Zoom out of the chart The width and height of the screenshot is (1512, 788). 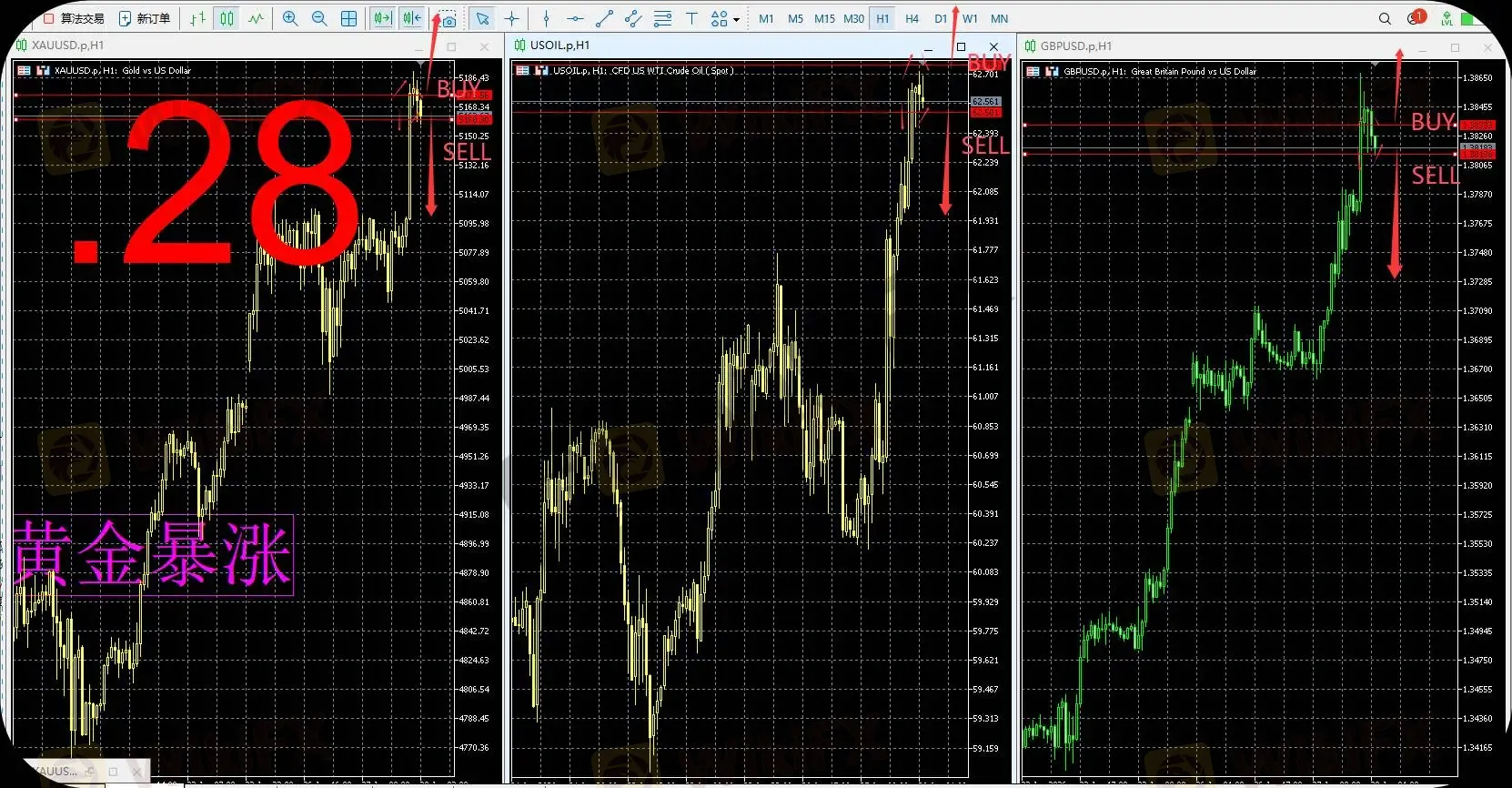point(319,18)
